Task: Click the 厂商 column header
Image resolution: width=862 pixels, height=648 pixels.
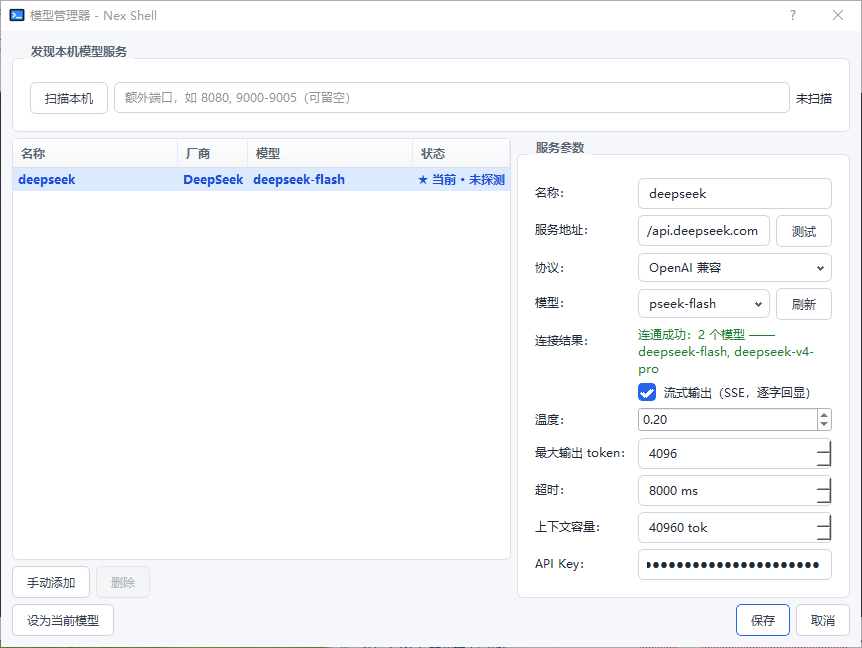Action: [213, 153]
